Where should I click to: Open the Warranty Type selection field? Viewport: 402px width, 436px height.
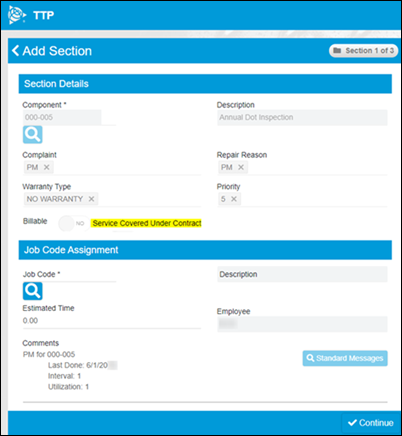[x=112, y=199]
